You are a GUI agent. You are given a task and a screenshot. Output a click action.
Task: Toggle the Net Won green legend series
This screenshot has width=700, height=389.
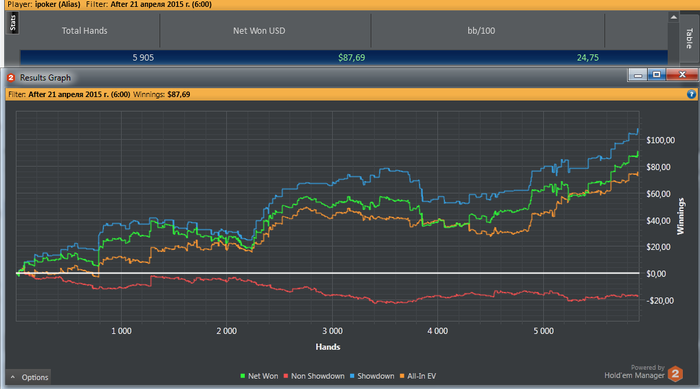point(259,376)
